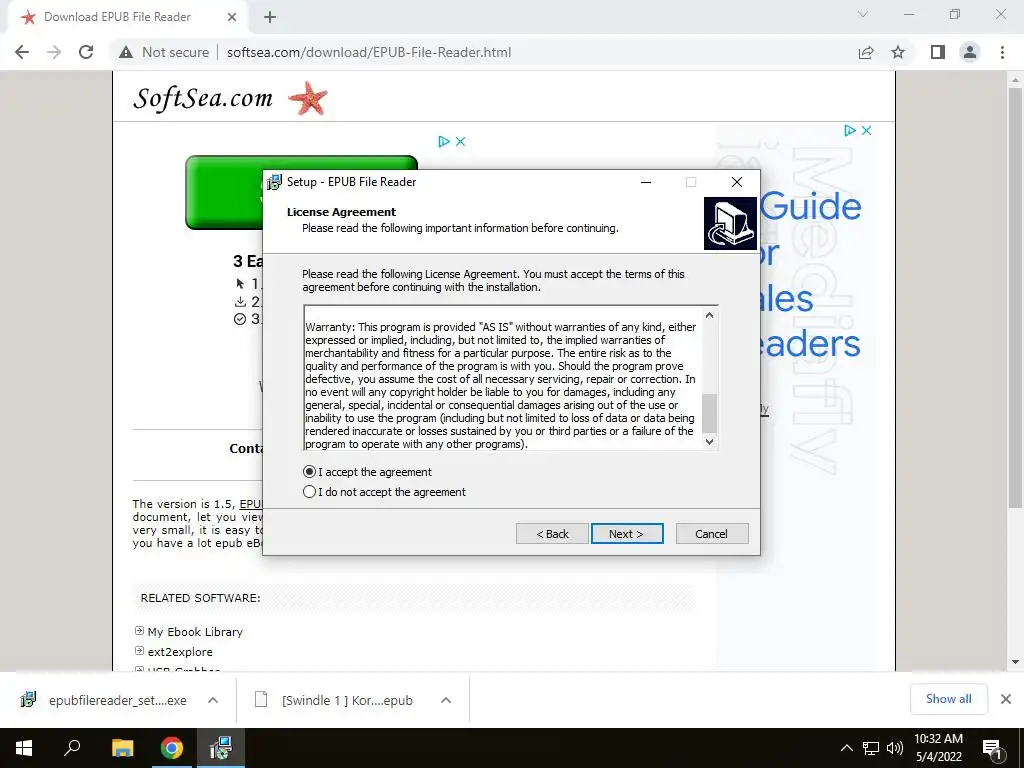Click the volume tray icon
Viewport: 1024px width, 768px height.
pos(895,748)
